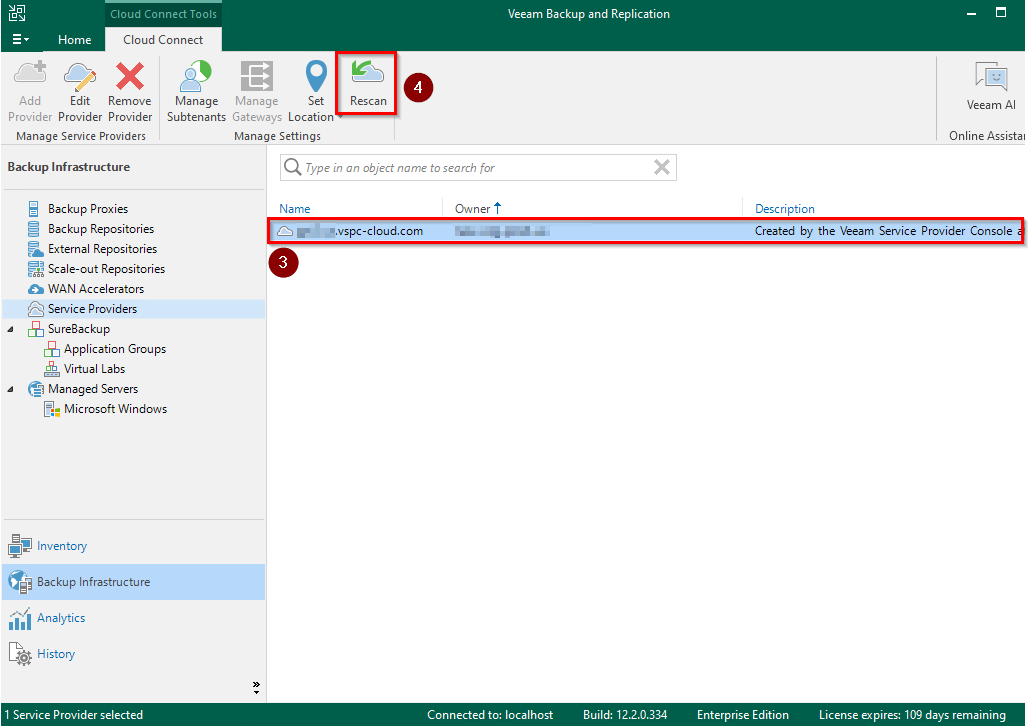
Task: Click the Cloud Connect Tools contextual tab
Action: [163, 14]
